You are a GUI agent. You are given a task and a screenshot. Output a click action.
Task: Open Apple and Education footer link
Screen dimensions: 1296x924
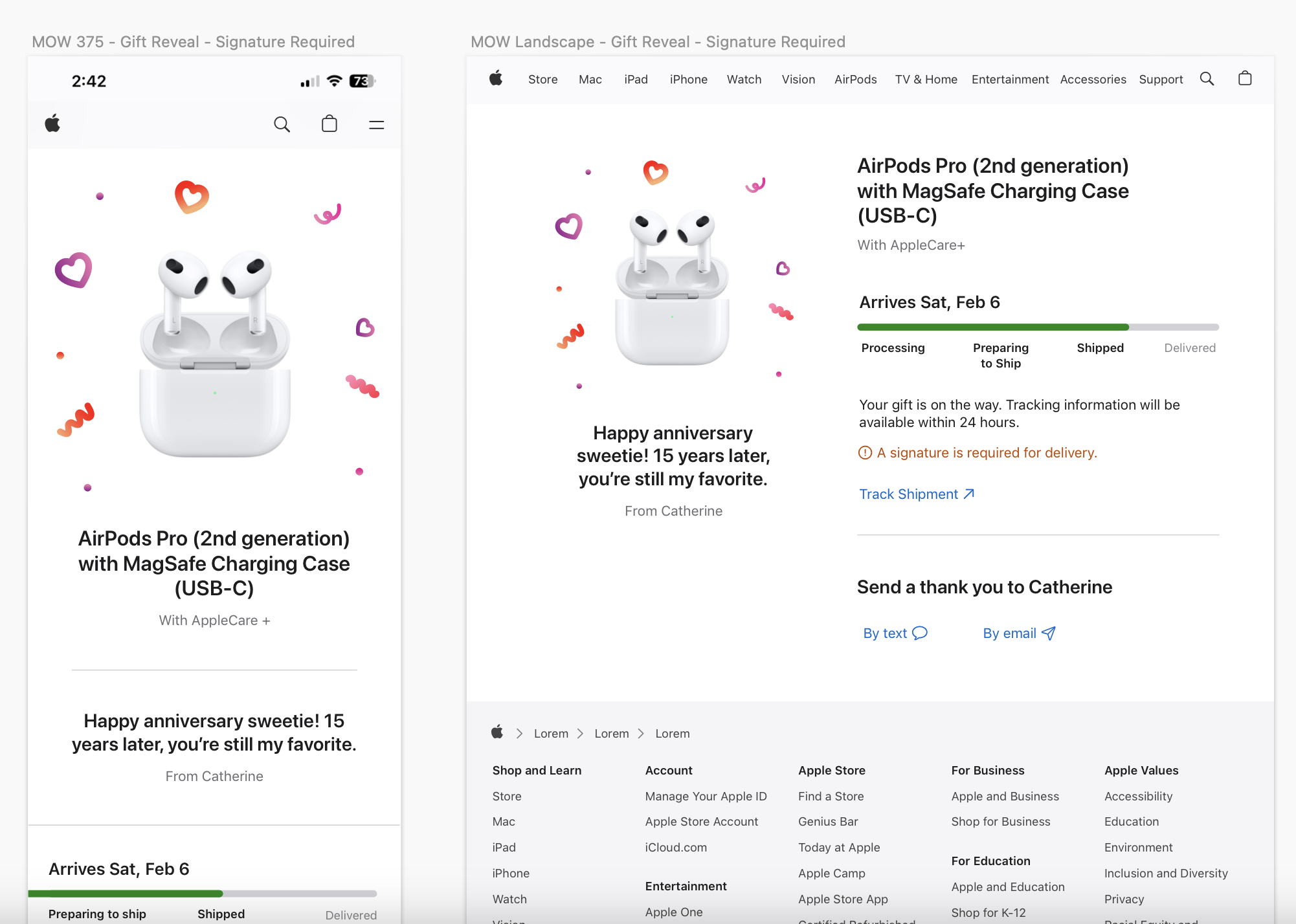(1009, 887)
